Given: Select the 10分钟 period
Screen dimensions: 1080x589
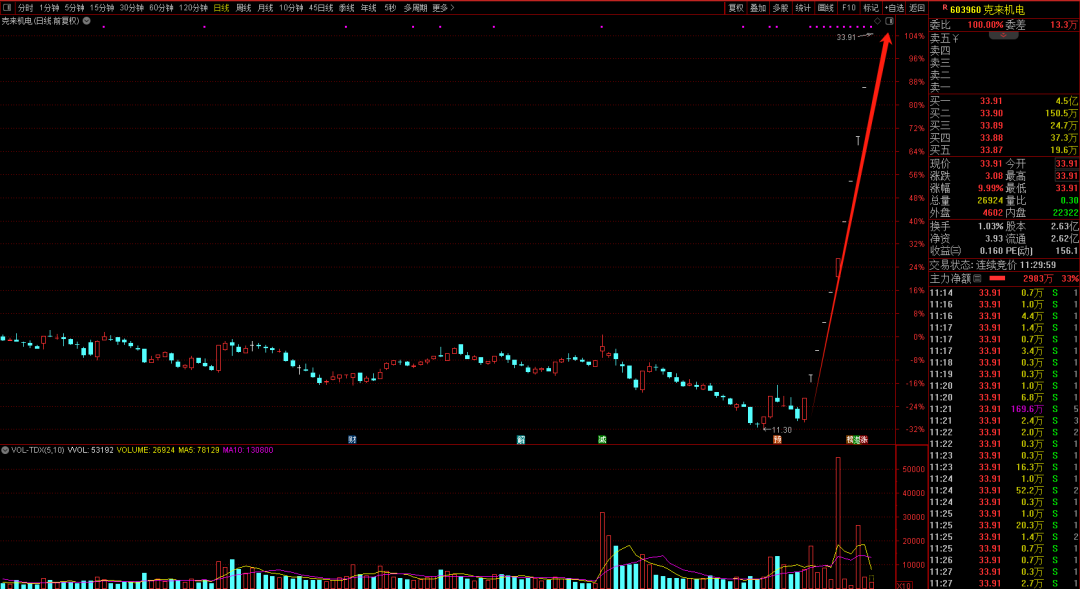Looking at the screenshot, I should (291, 8).
